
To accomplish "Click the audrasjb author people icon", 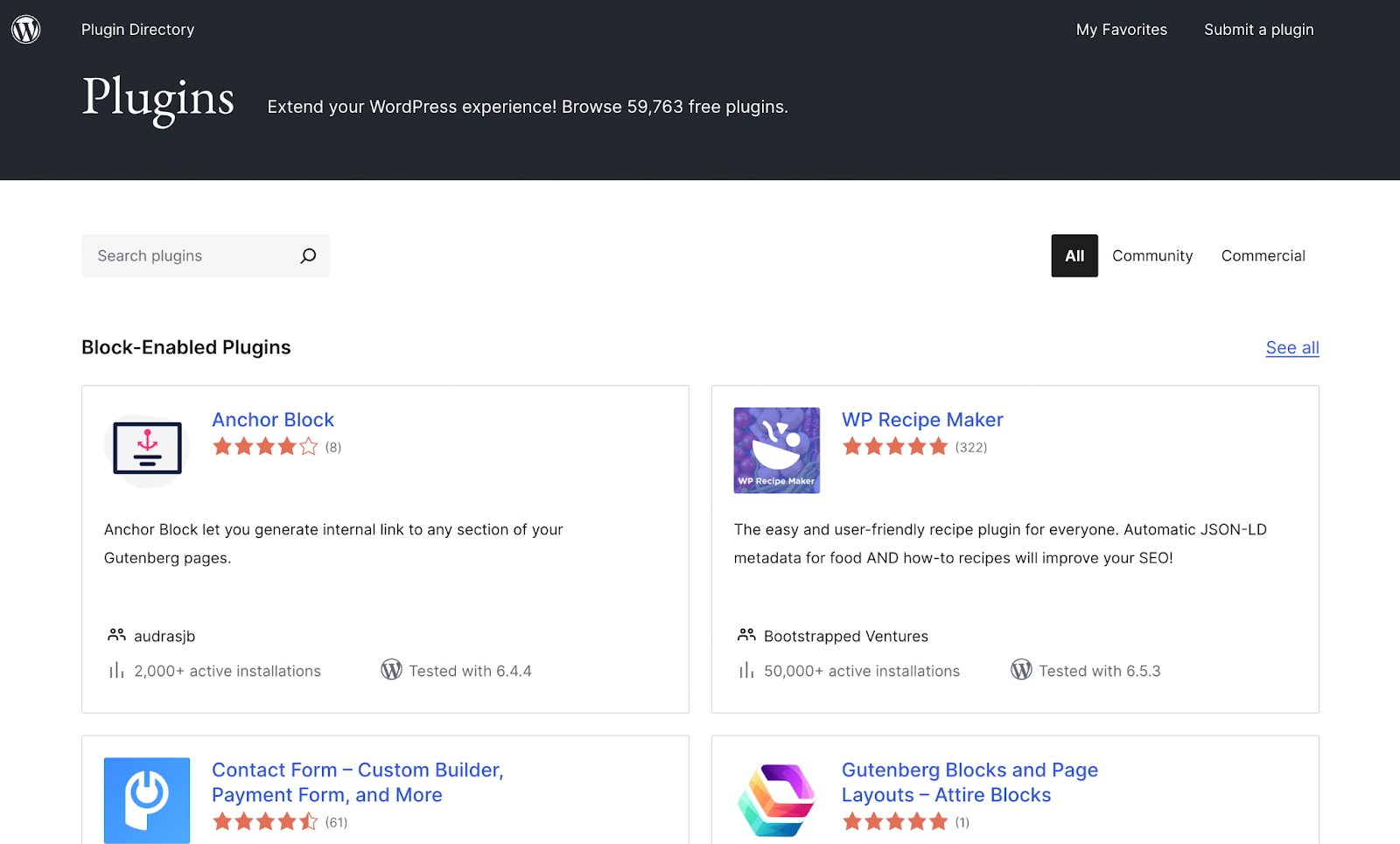I will point(116,635).
